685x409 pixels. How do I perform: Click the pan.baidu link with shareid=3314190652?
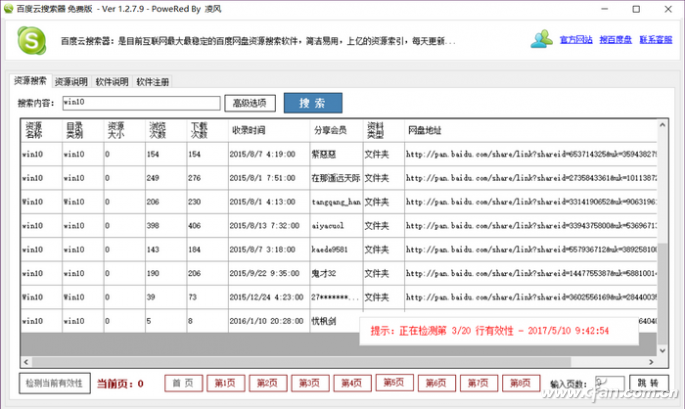tap(531, 202)
